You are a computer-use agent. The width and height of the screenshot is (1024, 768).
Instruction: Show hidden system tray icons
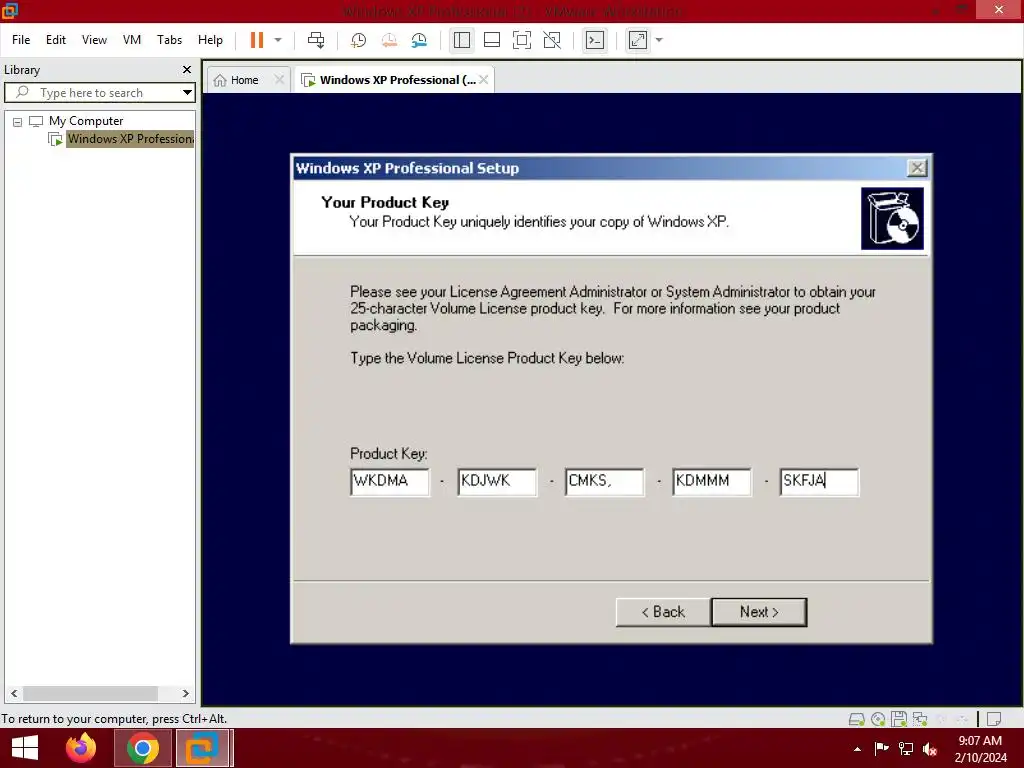pos(857,749)
